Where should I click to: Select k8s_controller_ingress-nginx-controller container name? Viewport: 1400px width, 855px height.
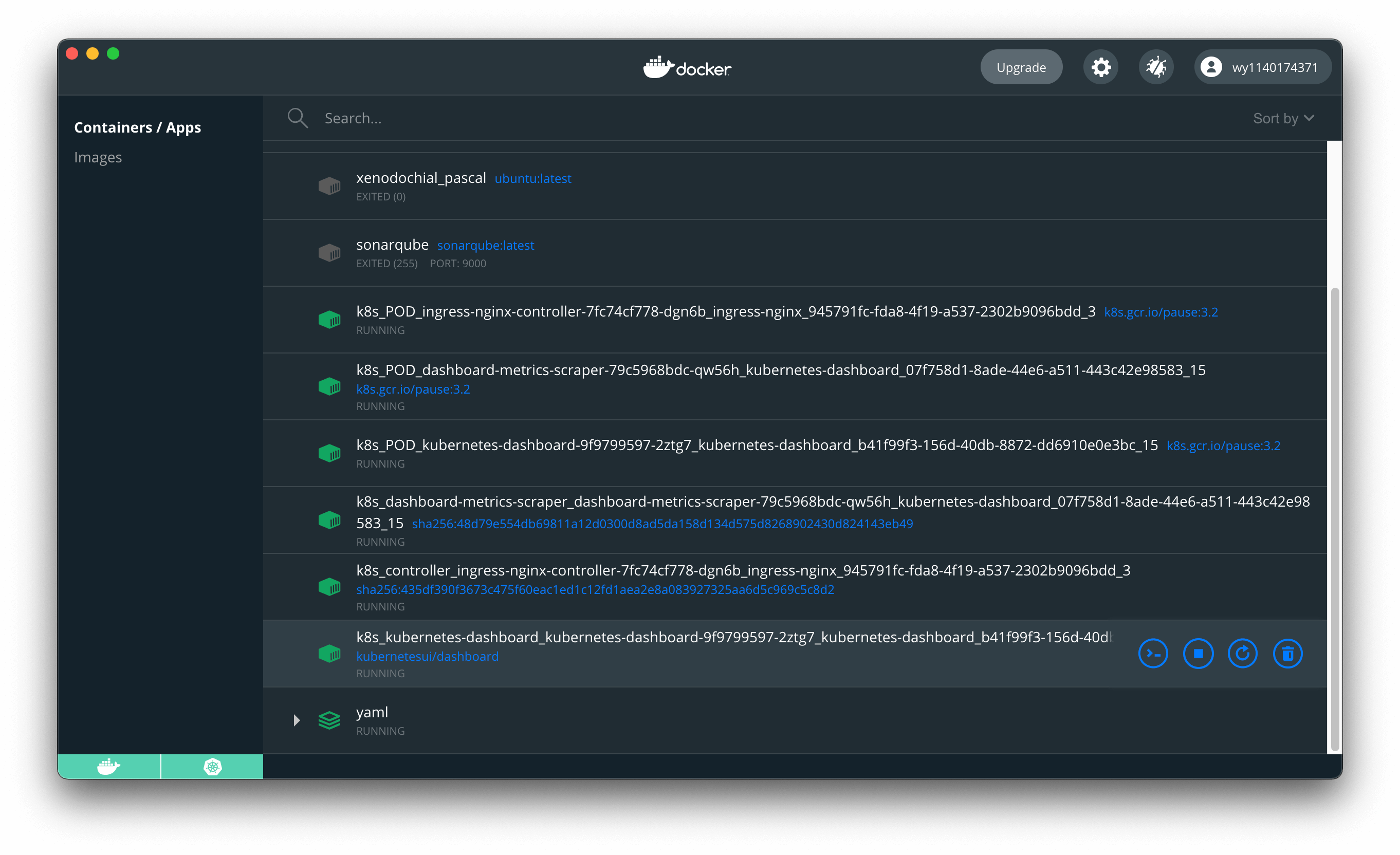click(743, 570)
